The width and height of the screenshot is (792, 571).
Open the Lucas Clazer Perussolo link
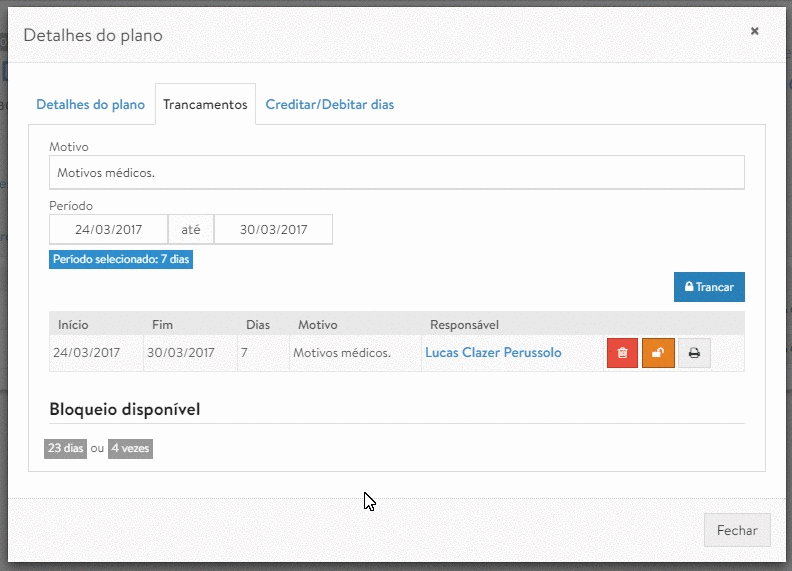pyautogui.click(x=493, y=353)
